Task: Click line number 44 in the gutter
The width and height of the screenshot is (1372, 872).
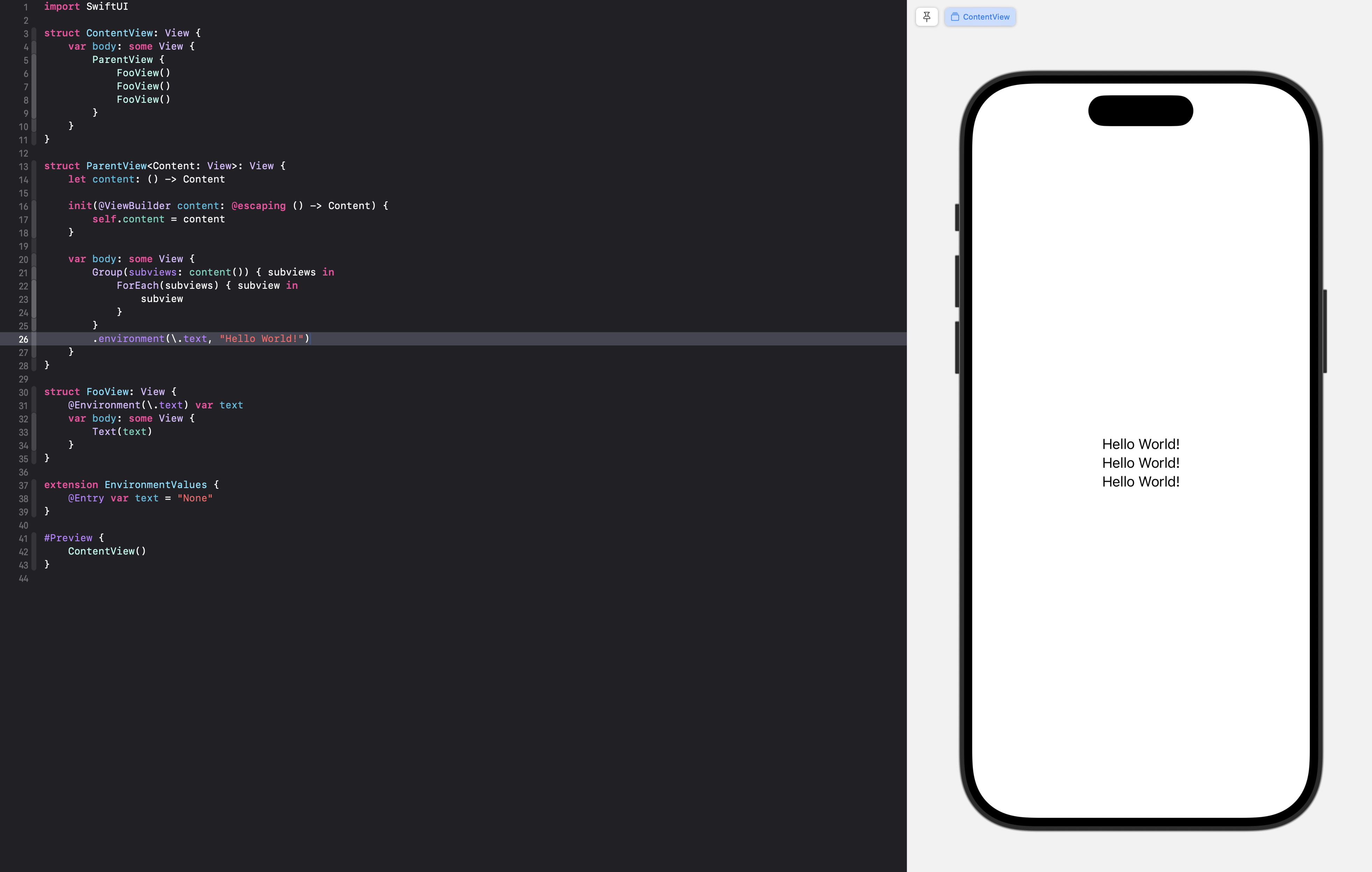Action: click(23, 579)
